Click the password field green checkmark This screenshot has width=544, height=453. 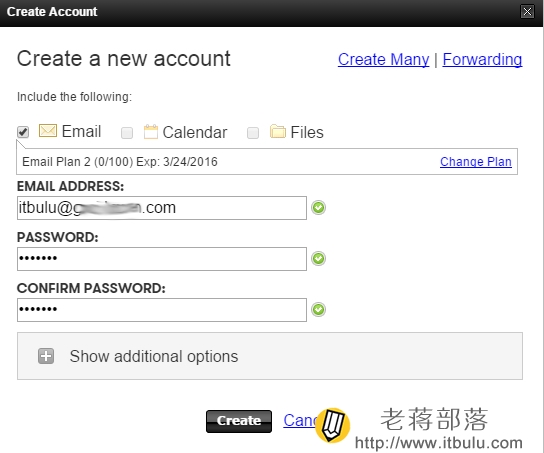(x=318, y=258)
